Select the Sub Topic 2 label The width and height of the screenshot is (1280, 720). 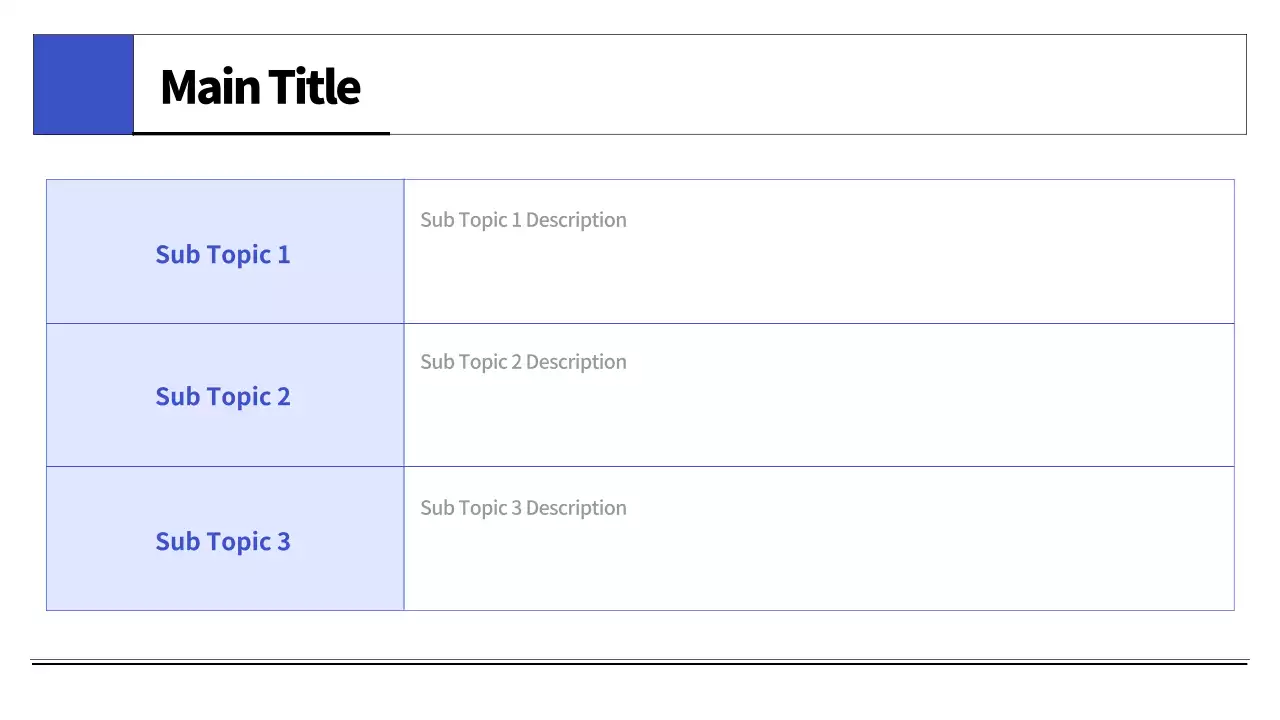(222, 397)
